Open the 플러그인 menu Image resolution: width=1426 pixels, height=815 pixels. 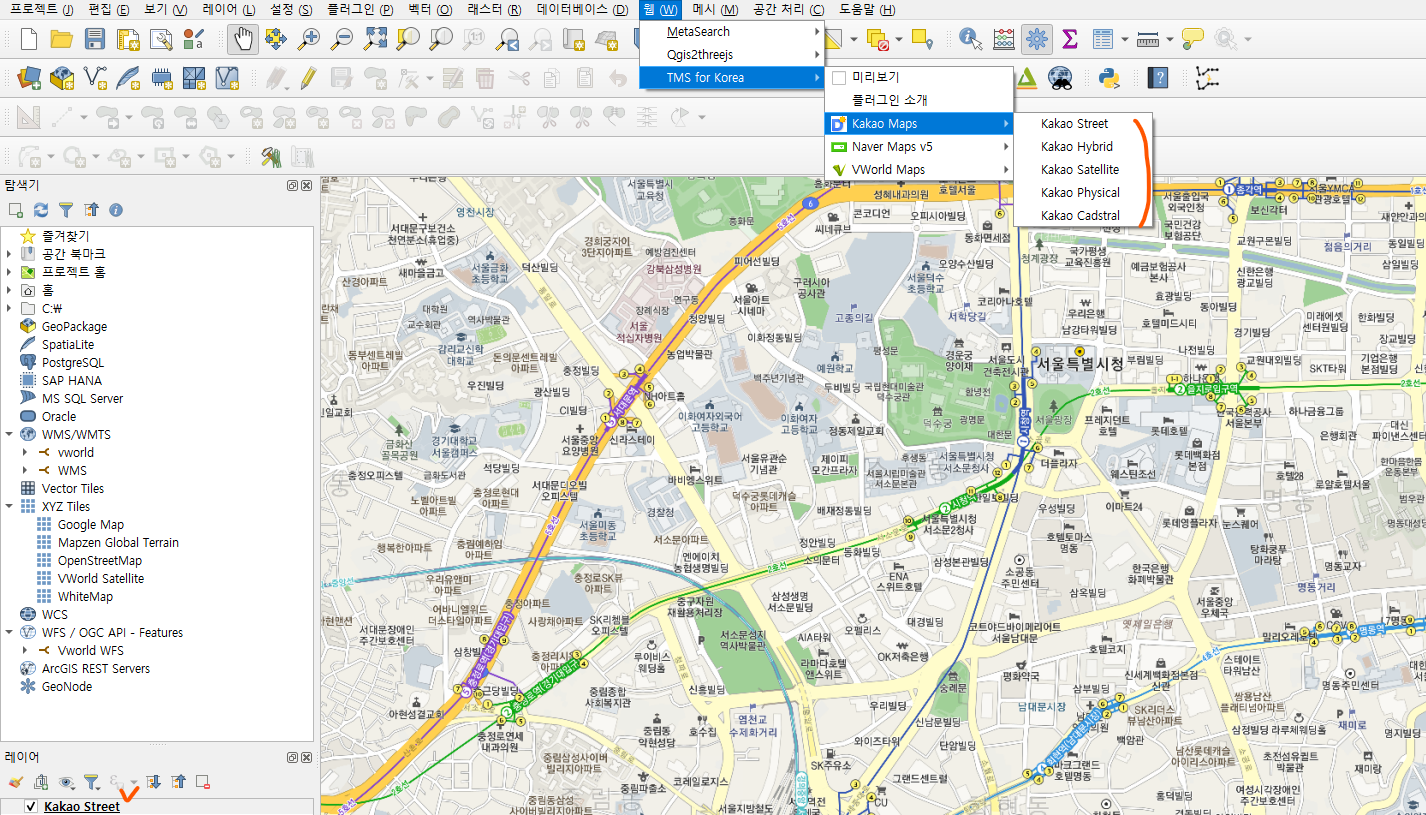[360, 9]
